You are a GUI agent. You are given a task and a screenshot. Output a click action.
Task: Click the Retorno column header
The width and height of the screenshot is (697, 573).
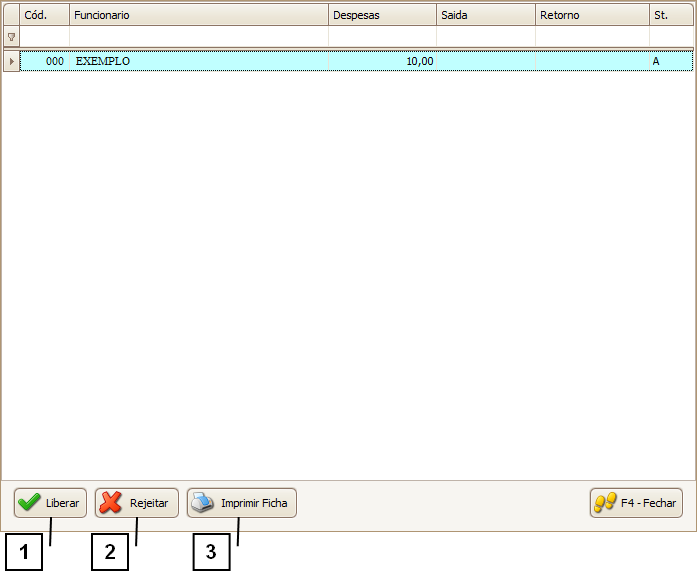coord(591,15)
